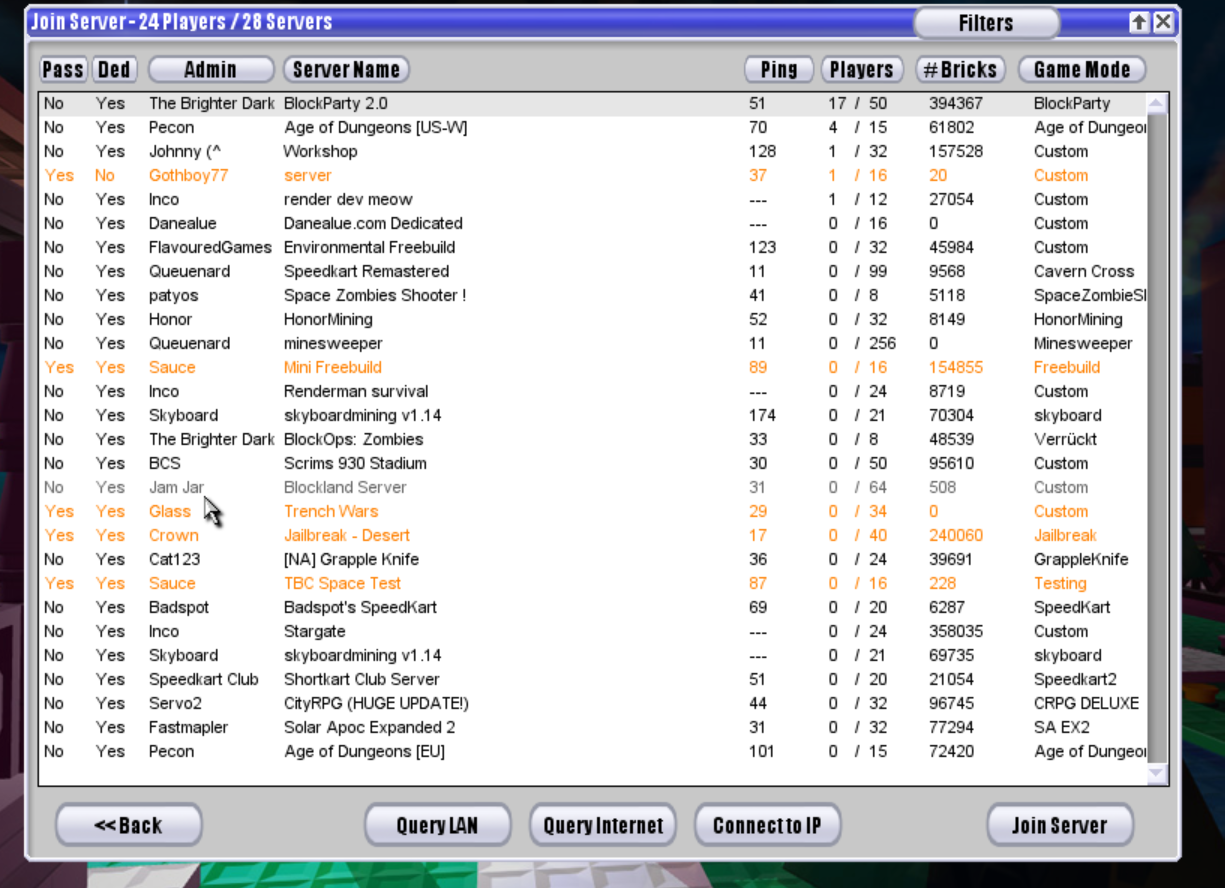The height and width of the screenshot is (888, 1225).
Task: Click the server list scrollbar down arrow
Action: pyautogui.click(x=1157, y=773)
